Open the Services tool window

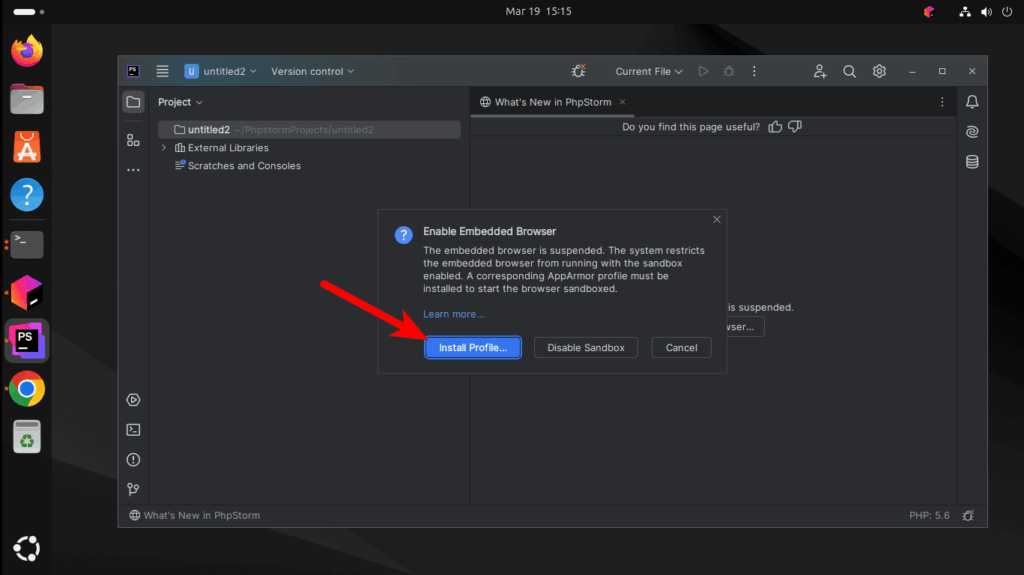coord(133,400)
